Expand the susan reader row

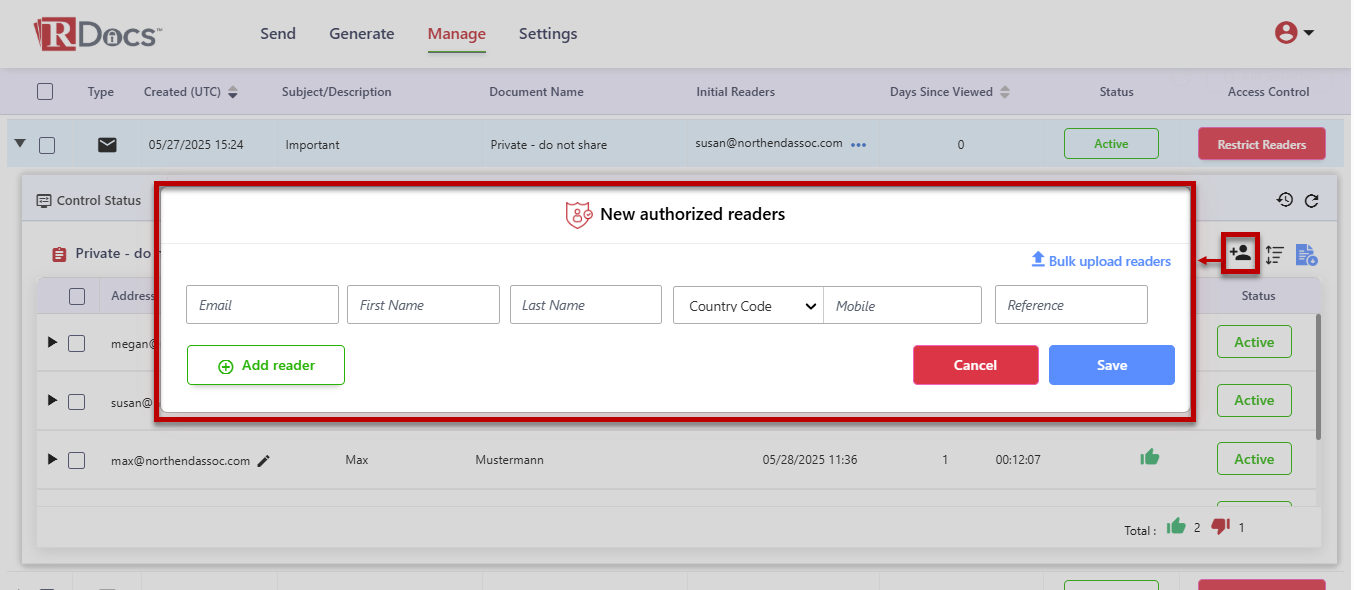[x=53, y=400]
